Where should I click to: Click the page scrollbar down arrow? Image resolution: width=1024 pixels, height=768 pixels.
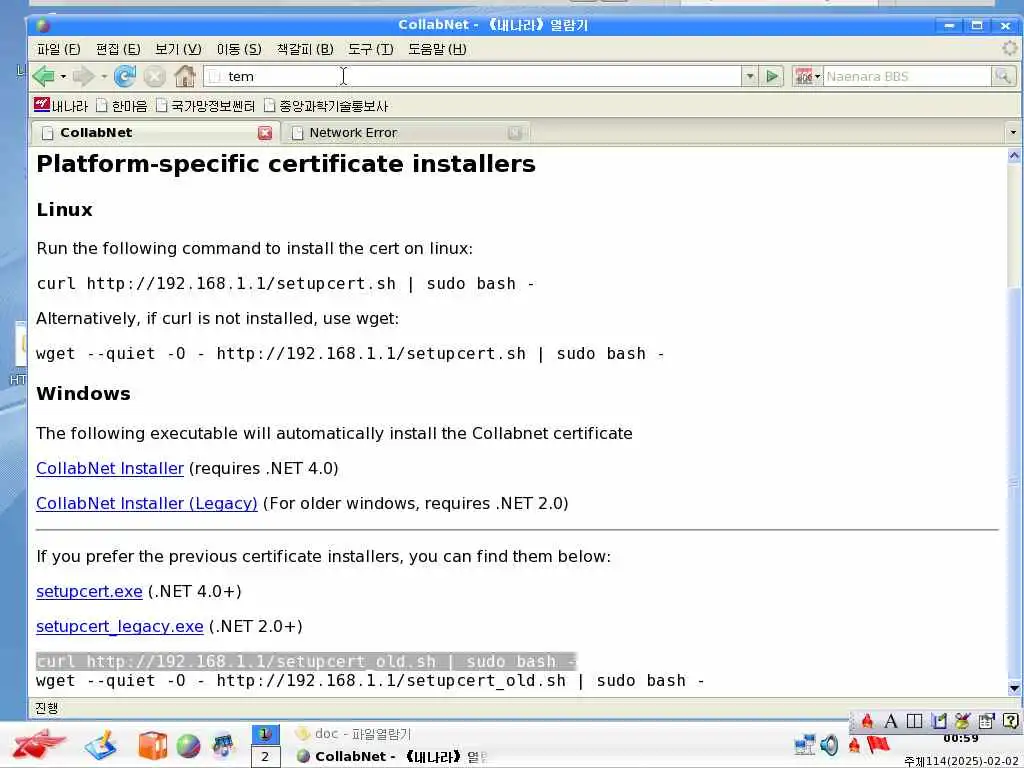point(1014,688)
